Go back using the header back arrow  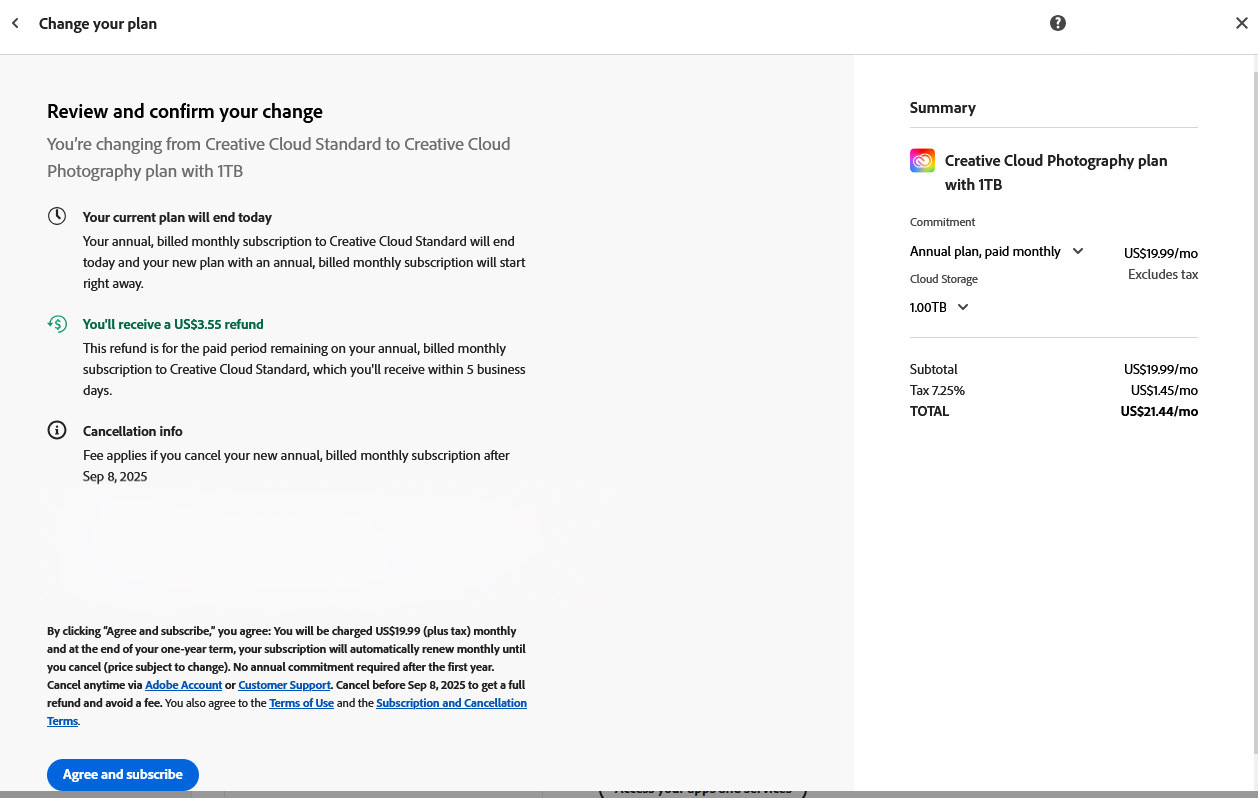click(16, 23)
